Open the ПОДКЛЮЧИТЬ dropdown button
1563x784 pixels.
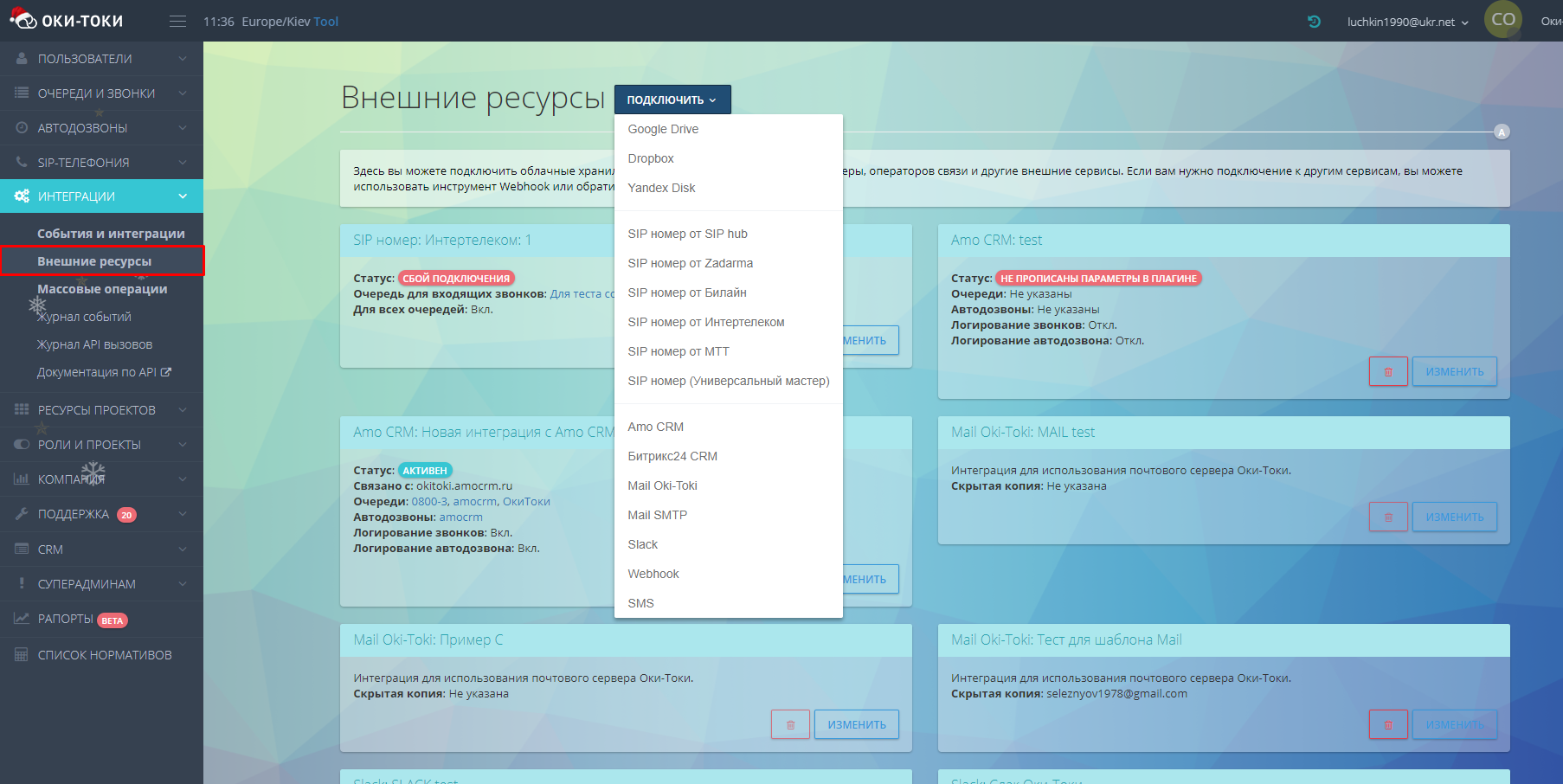pyautogui.click(x=672, y=100)
